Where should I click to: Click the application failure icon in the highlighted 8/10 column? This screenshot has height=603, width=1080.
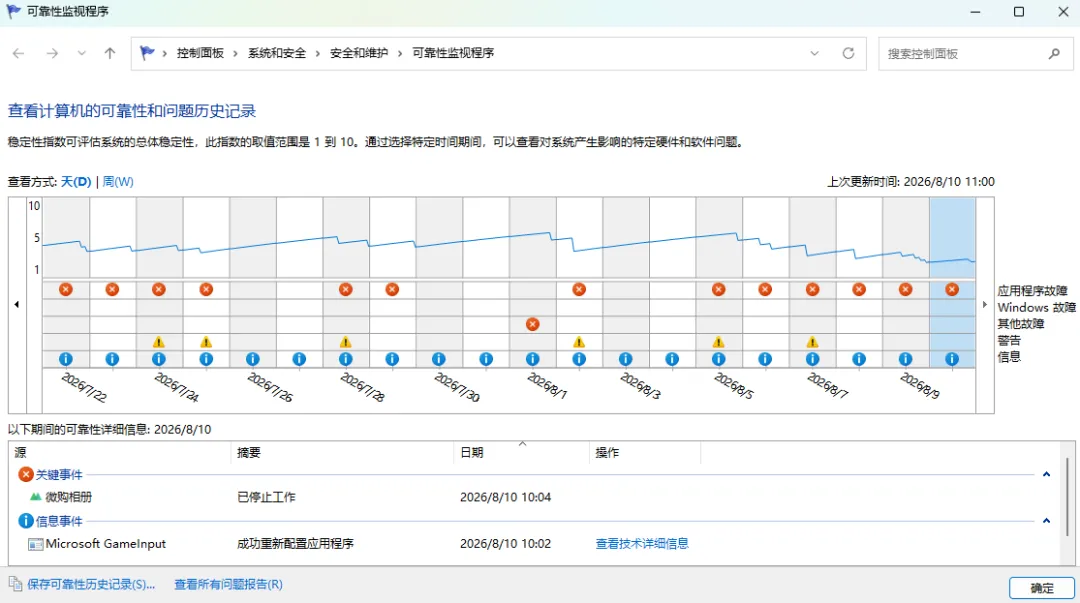(953, 289)
